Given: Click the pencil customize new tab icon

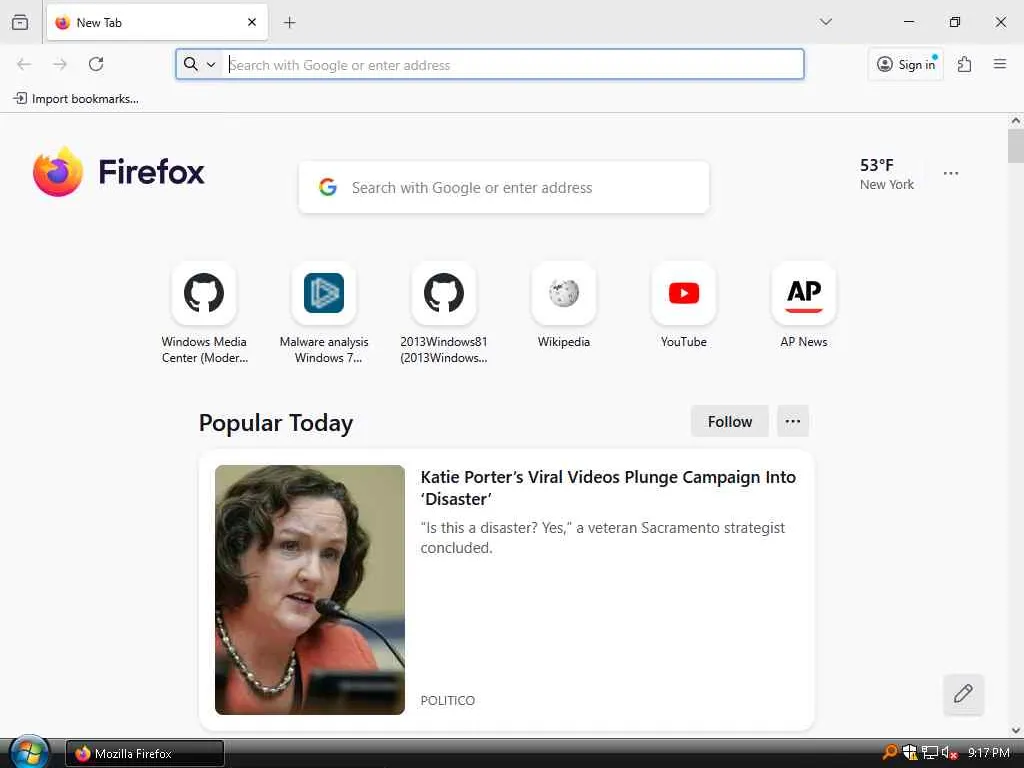Looking at the screenshot, I should pos(963,694).
